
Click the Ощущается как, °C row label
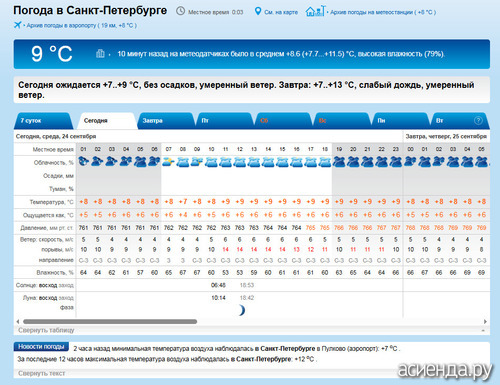point(48,215)
